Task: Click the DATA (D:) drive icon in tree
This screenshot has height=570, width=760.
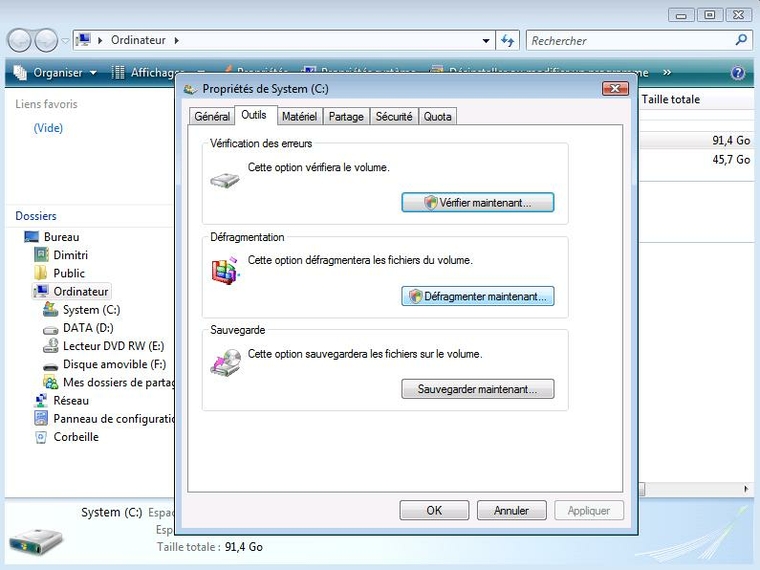Action: click(x=50, y=330)
